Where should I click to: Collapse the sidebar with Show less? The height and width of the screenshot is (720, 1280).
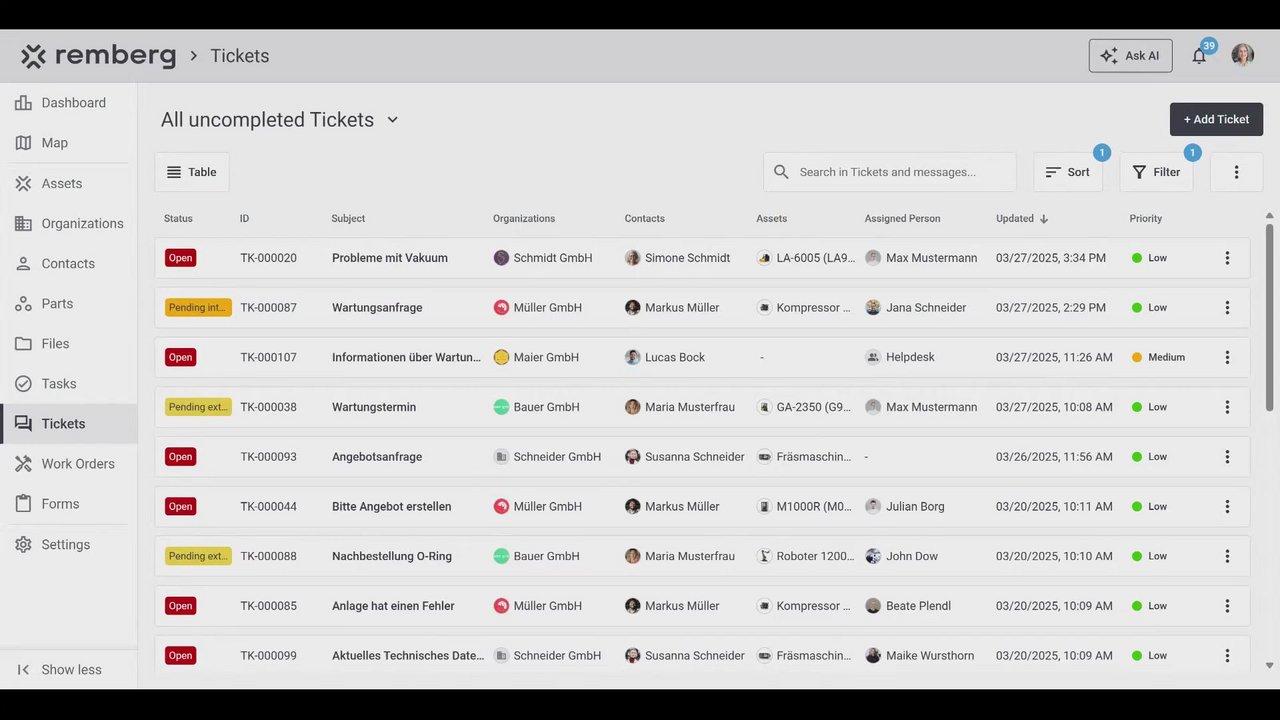point(68,670)
